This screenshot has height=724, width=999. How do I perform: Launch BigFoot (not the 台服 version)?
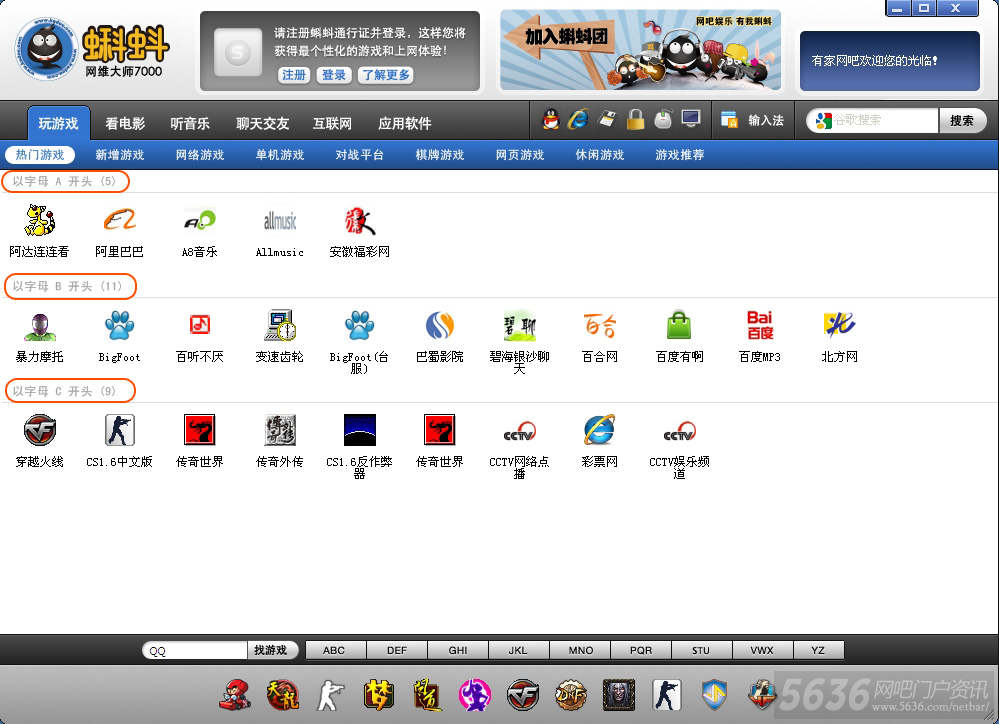119,337
